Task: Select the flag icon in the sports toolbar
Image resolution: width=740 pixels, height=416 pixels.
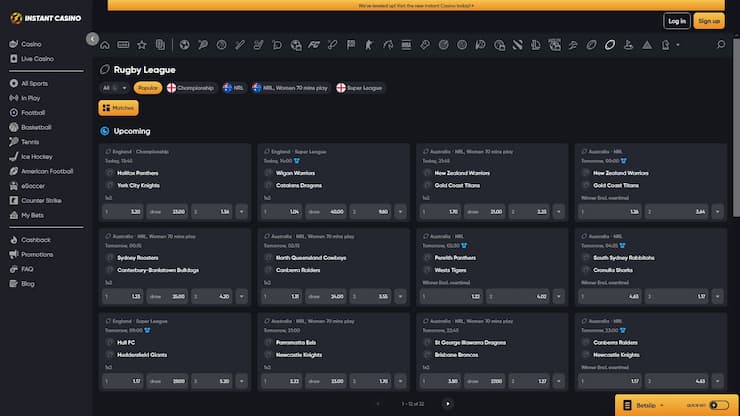Action: 351,45
